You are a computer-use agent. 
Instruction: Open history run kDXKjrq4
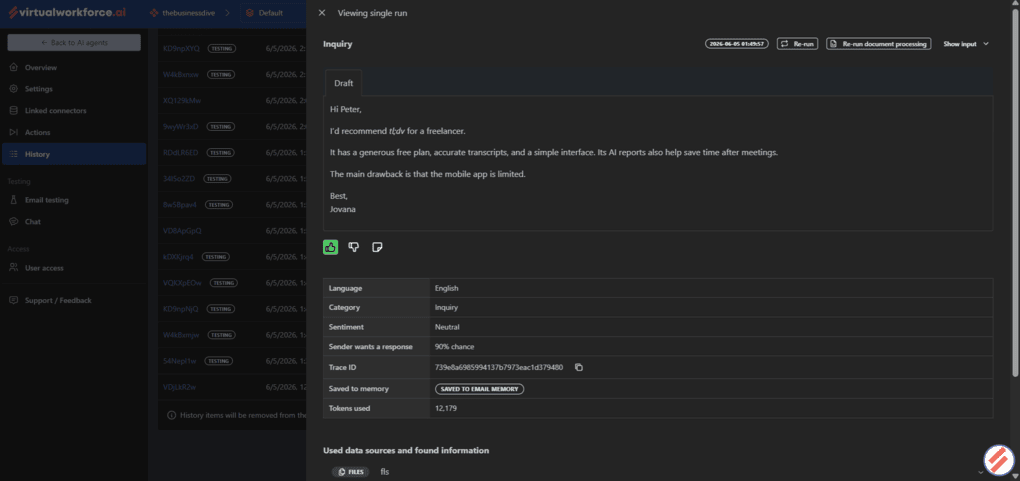(x=178, y=256)
